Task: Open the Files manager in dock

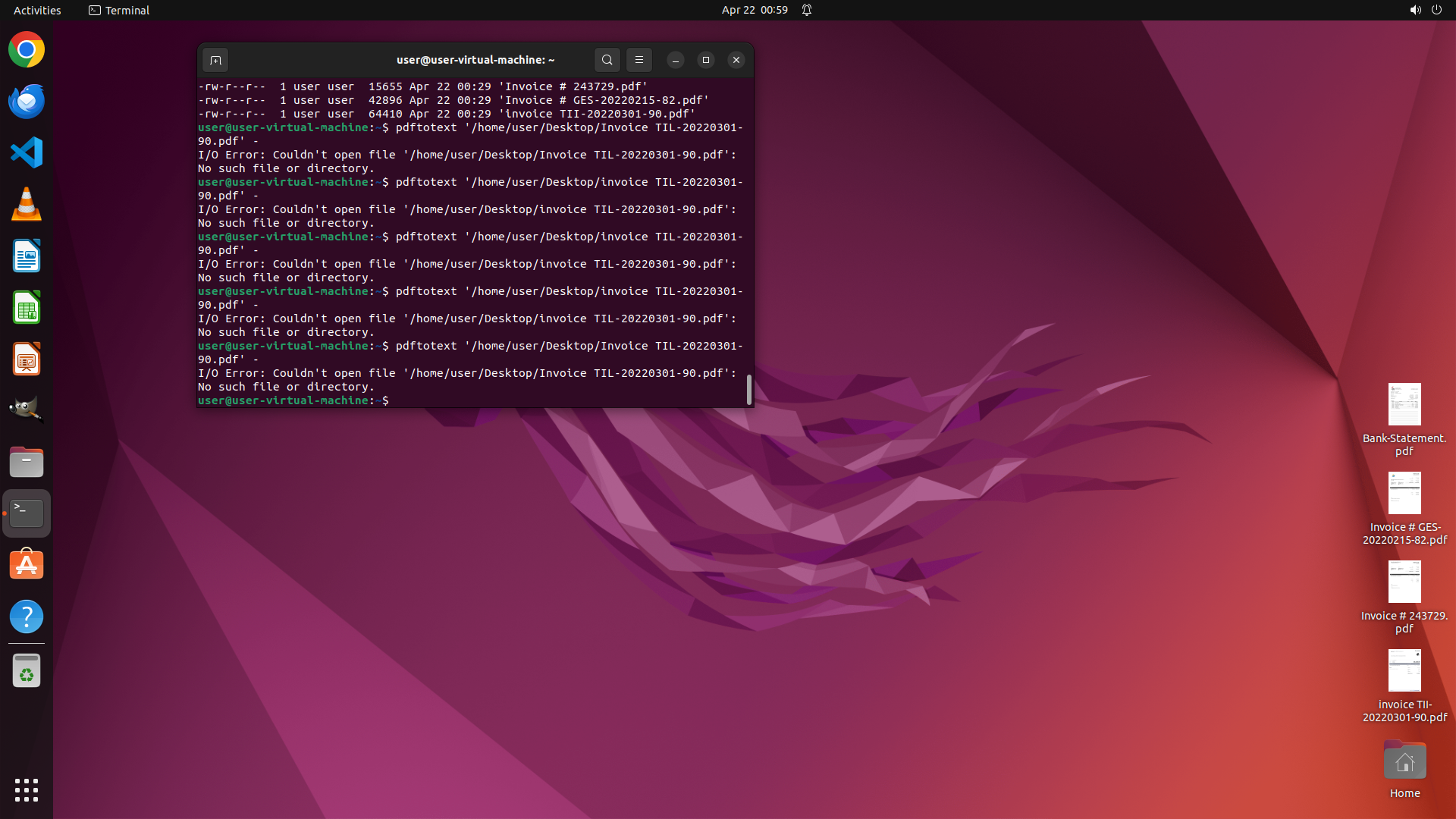Action: (x=27, y=462)
